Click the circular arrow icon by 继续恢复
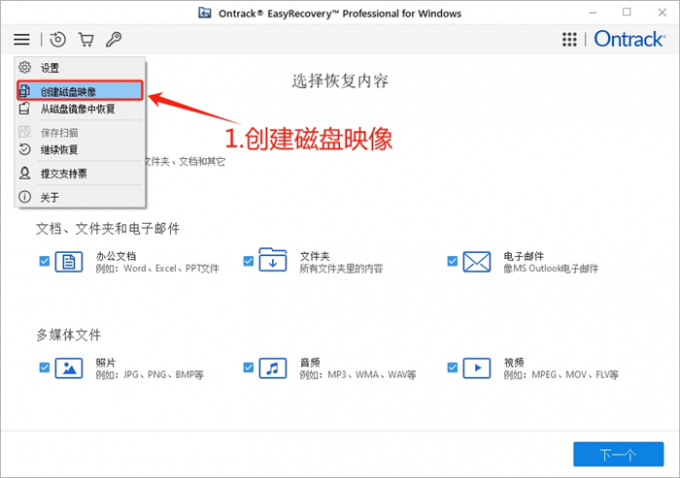680x478 pixels. (x=25, y=149)
